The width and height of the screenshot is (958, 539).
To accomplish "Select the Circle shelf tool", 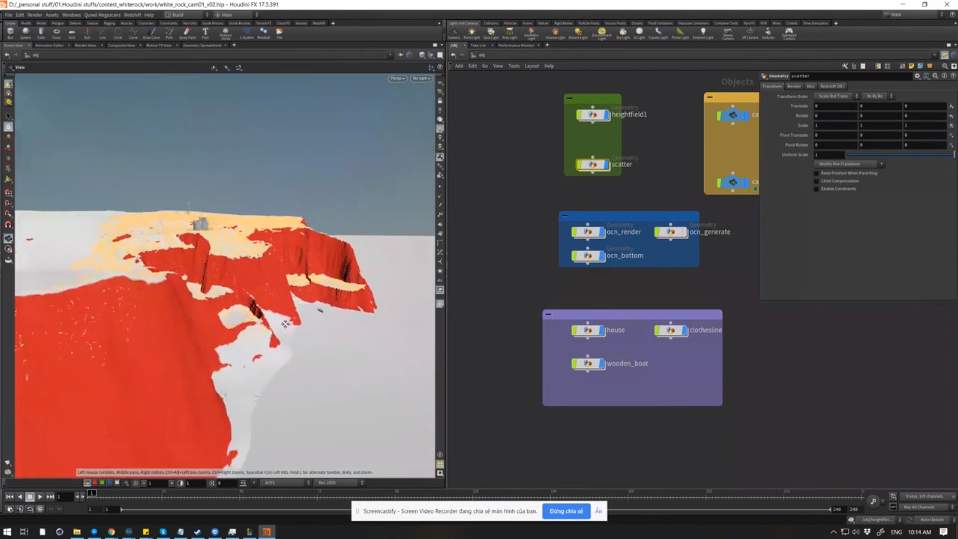I will tap(118, 33).
